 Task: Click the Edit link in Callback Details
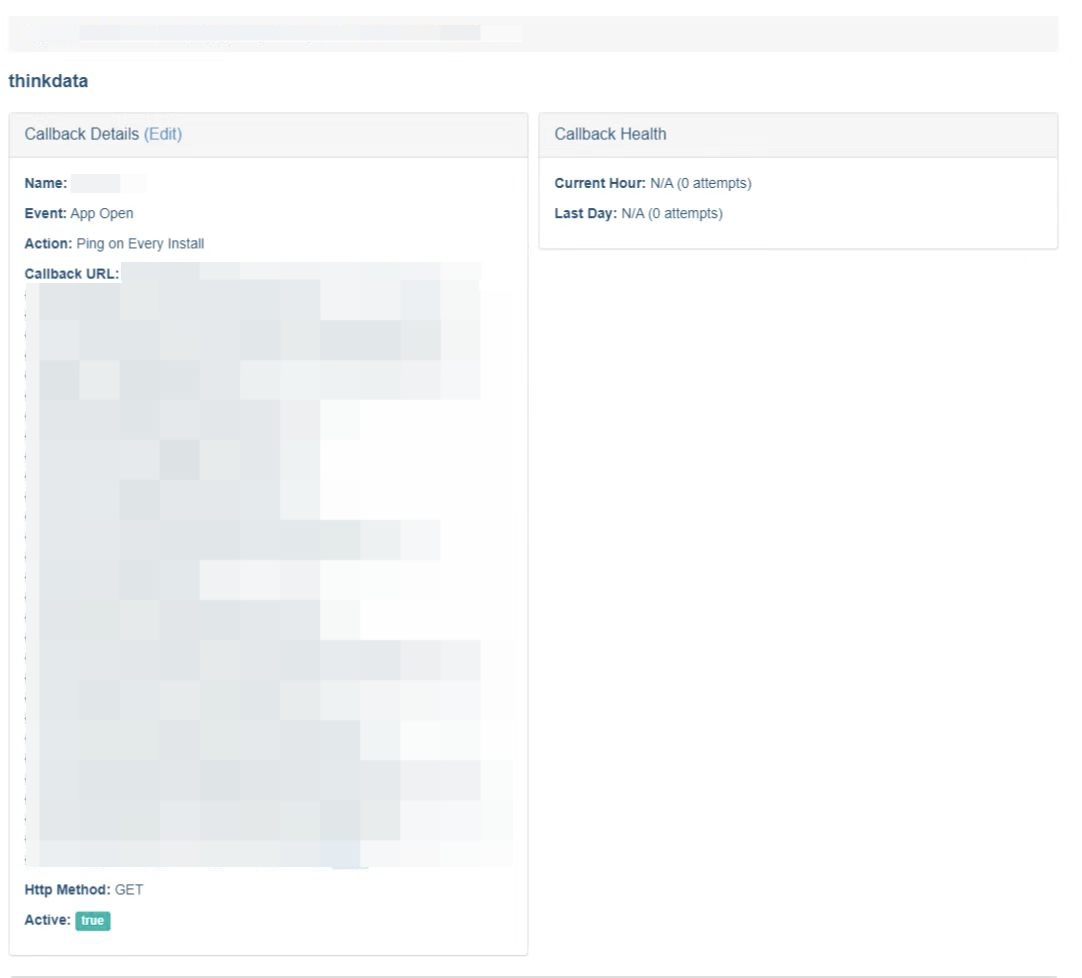163,134
